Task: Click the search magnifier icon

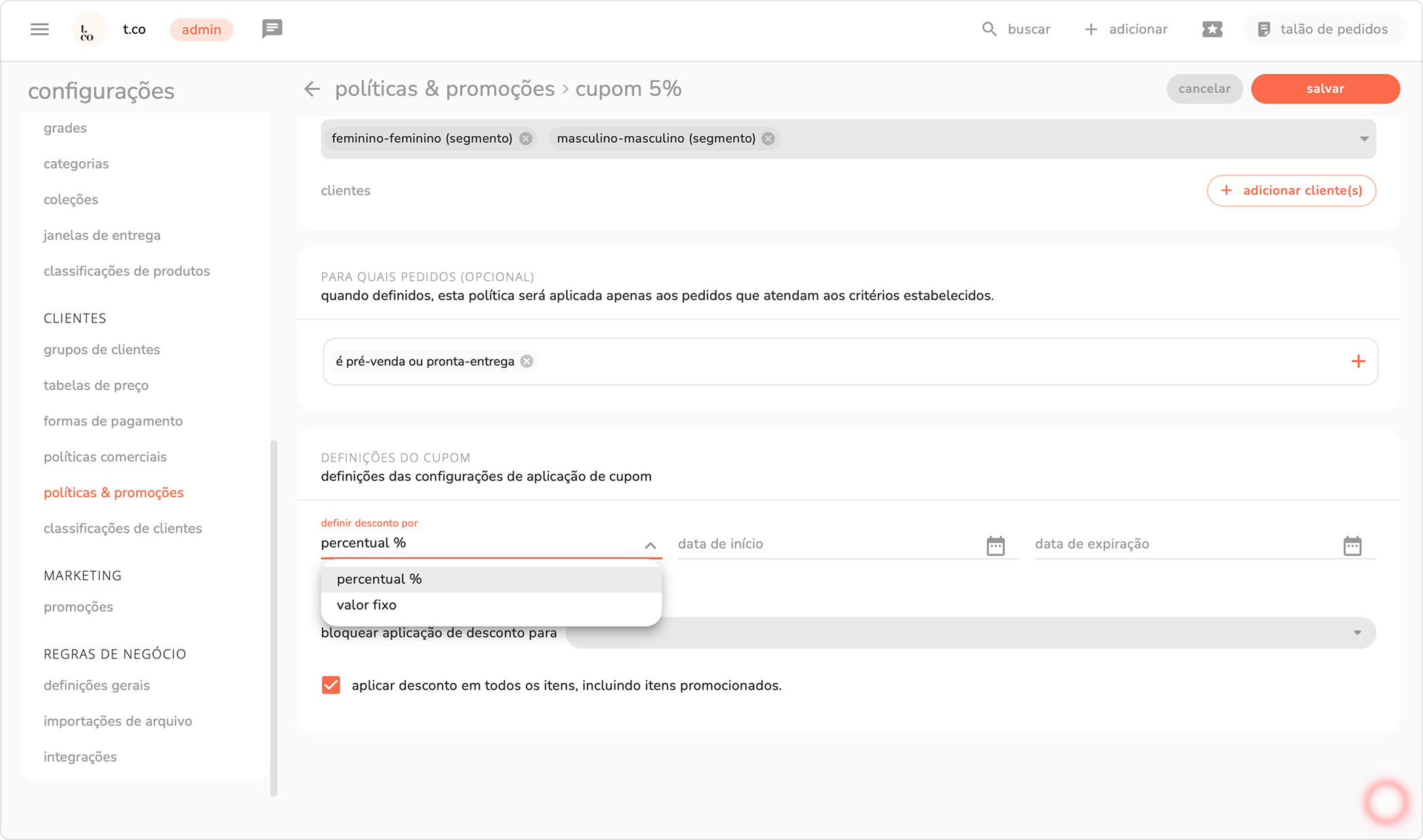Action: (989, 29)
